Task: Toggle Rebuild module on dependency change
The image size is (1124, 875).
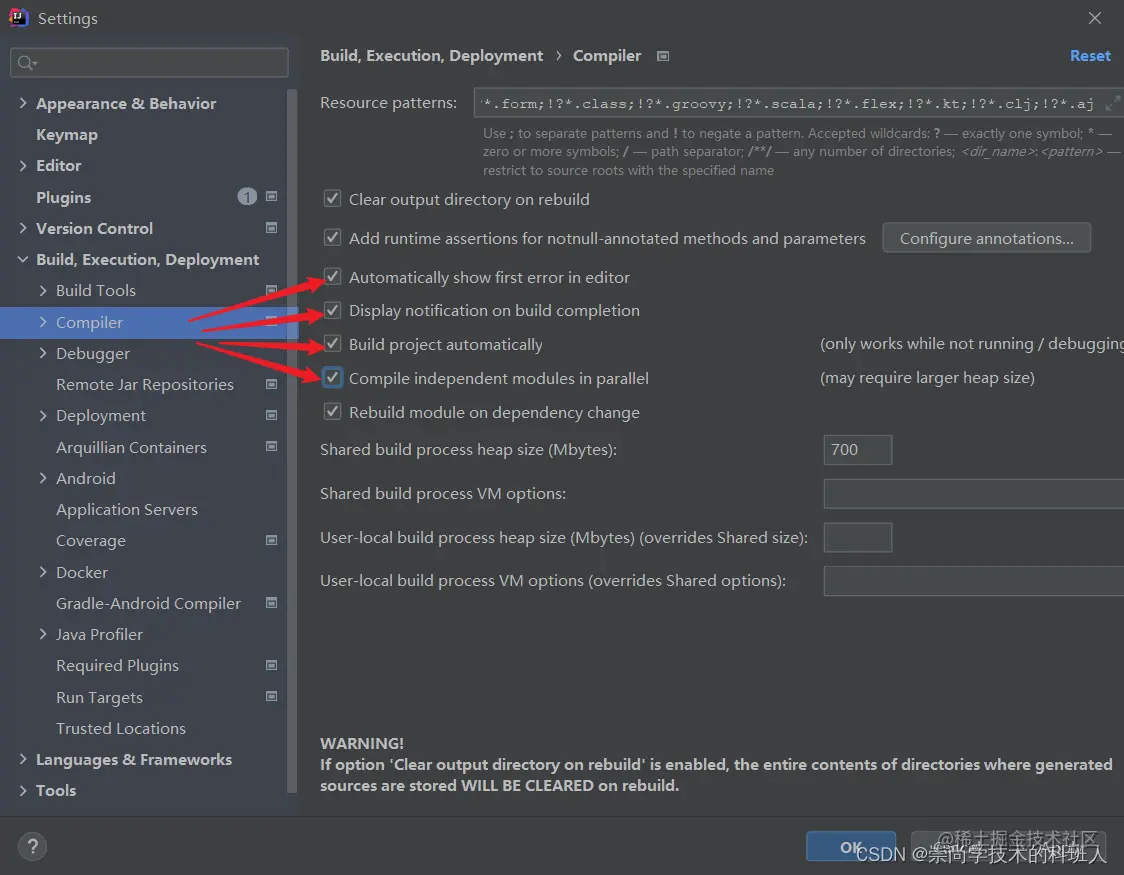Action: point(332,411)
